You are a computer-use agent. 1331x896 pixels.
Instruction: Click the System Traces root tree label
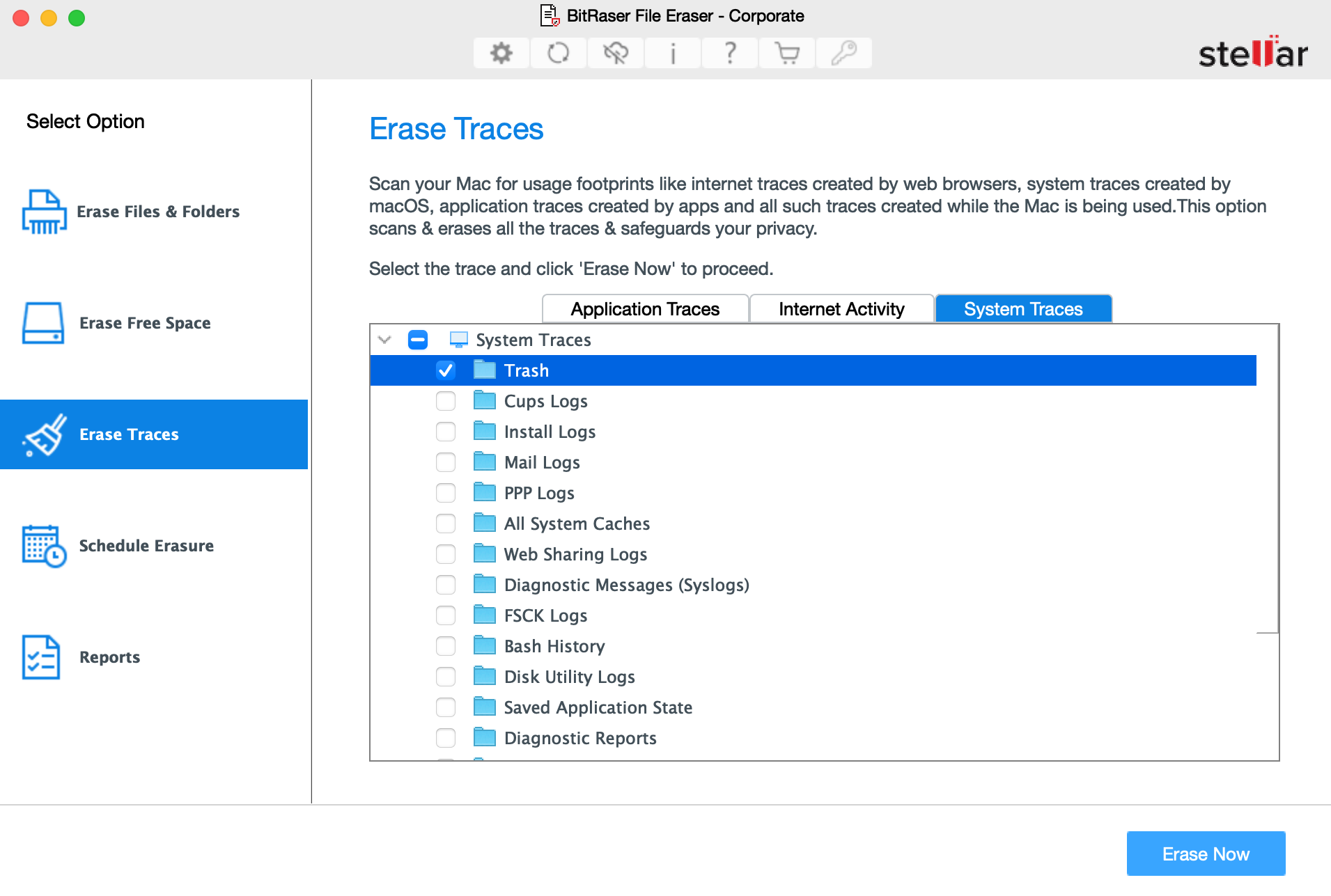pyautogui.click(x=534, y=340)
